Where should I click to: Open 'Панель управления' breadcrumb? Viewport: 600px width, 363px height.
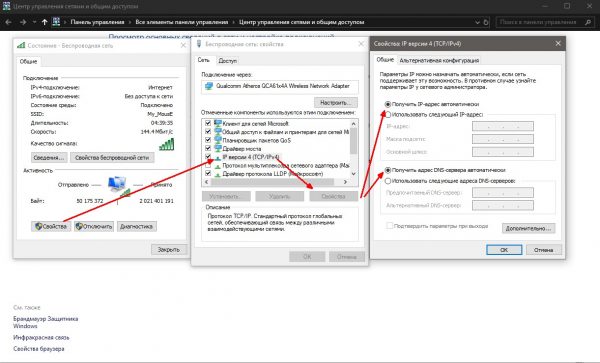97,22
